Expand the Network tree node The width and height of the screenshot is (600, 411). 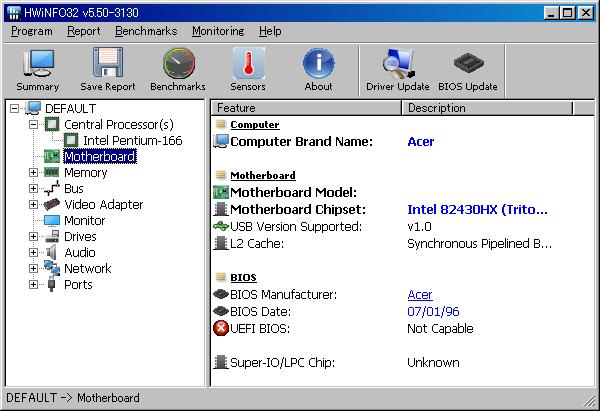tap(33, 269)
